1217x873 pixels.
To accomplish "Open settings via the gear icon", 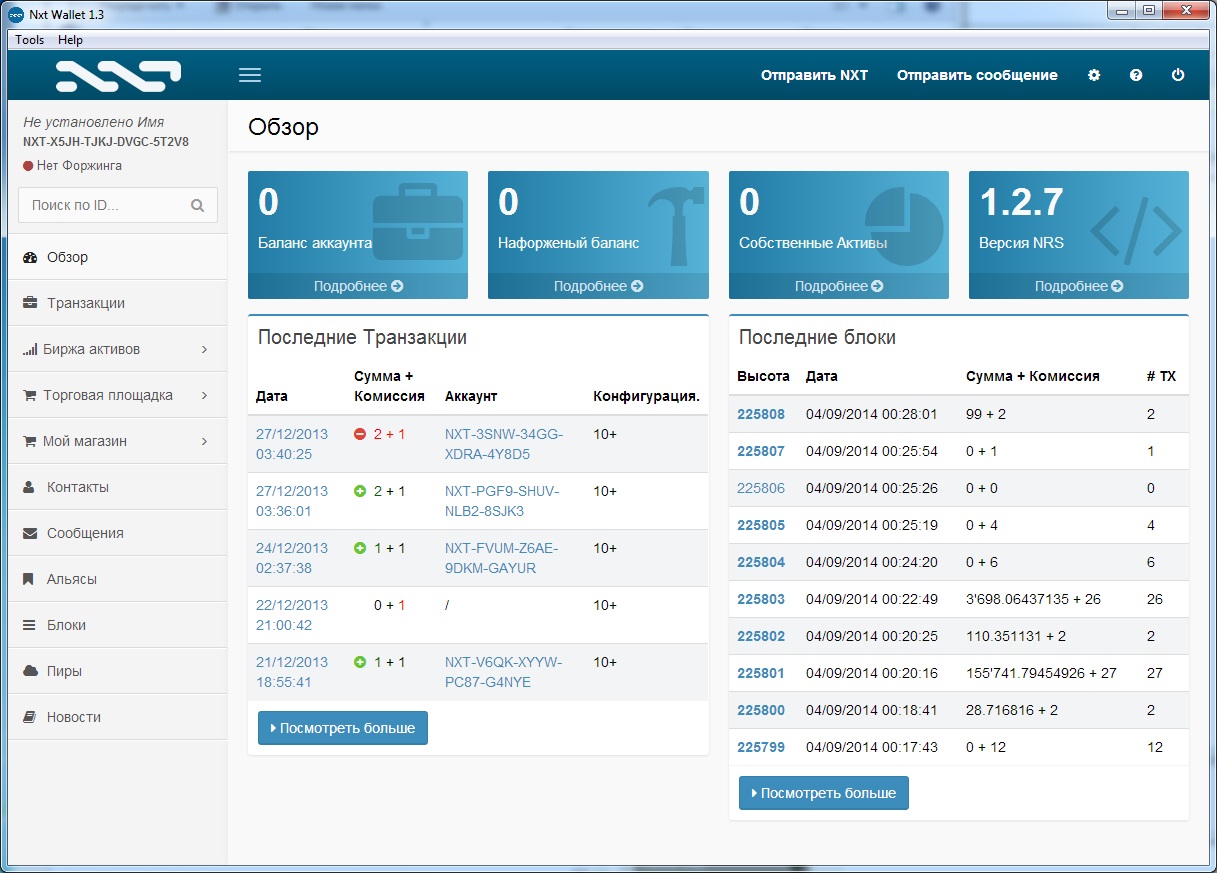I will point(1094,75).
